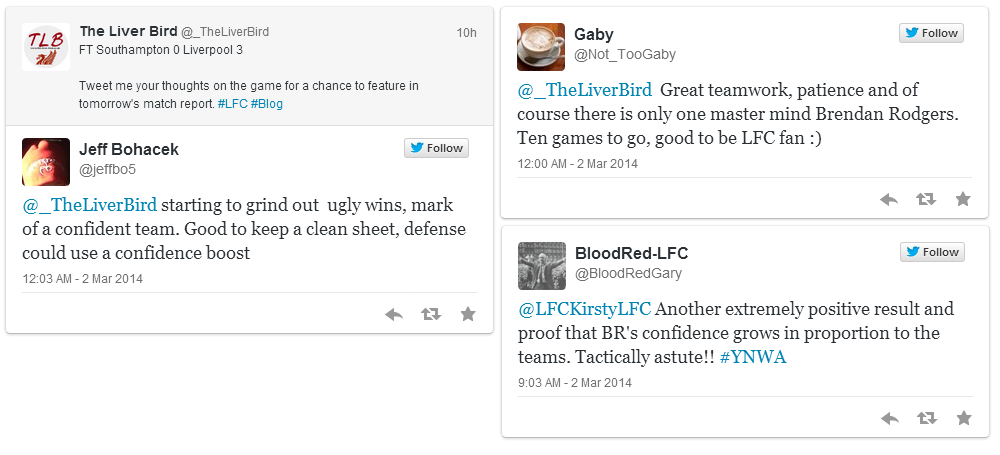Open the #Blog hashtag

[267, 103]
